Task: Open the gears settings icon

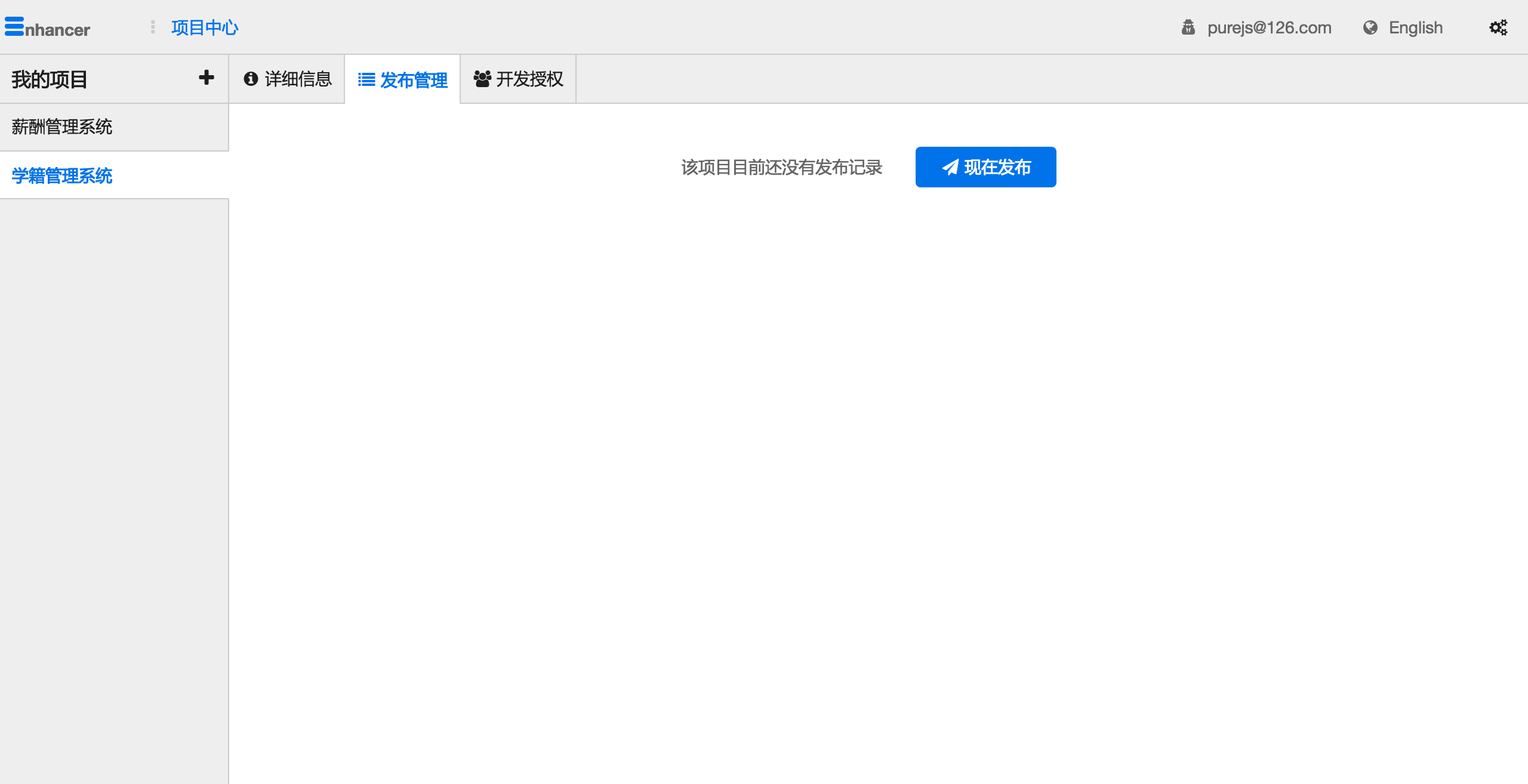Action: pyautogui.click(x=1498, y=27)
